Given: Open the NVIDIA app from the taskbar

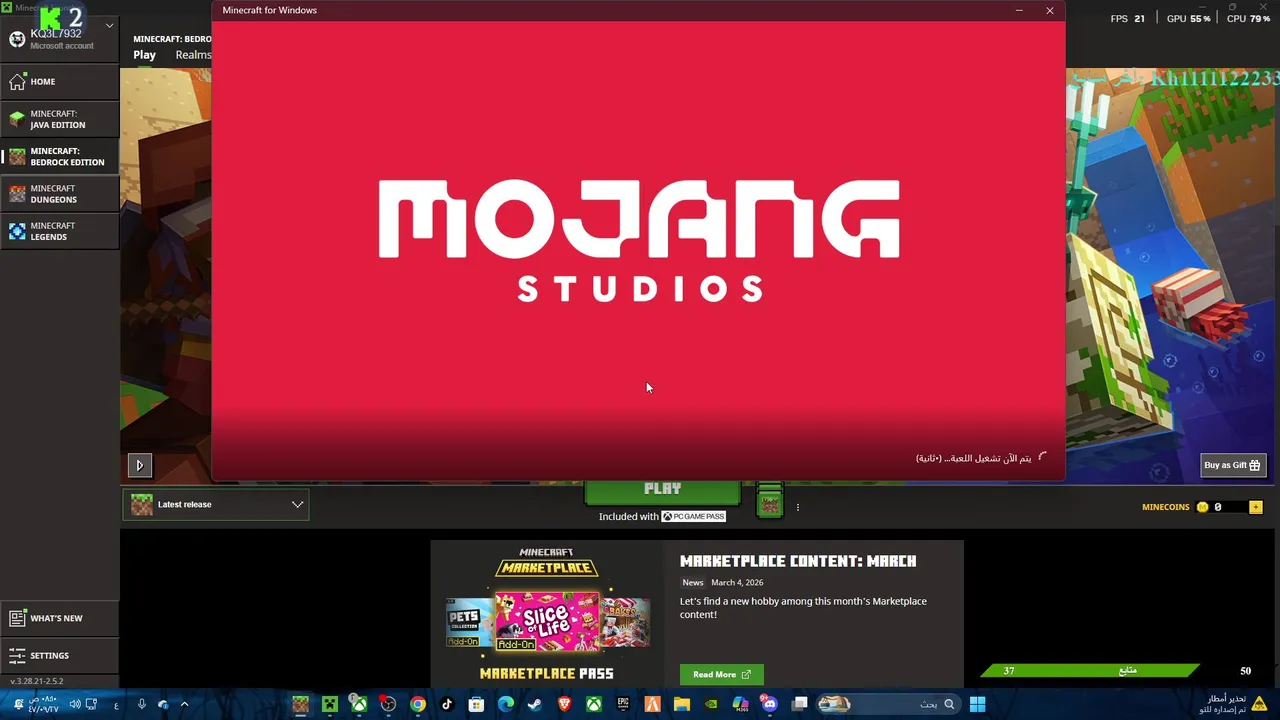Looking at the screenshot, I should point(711,704).
